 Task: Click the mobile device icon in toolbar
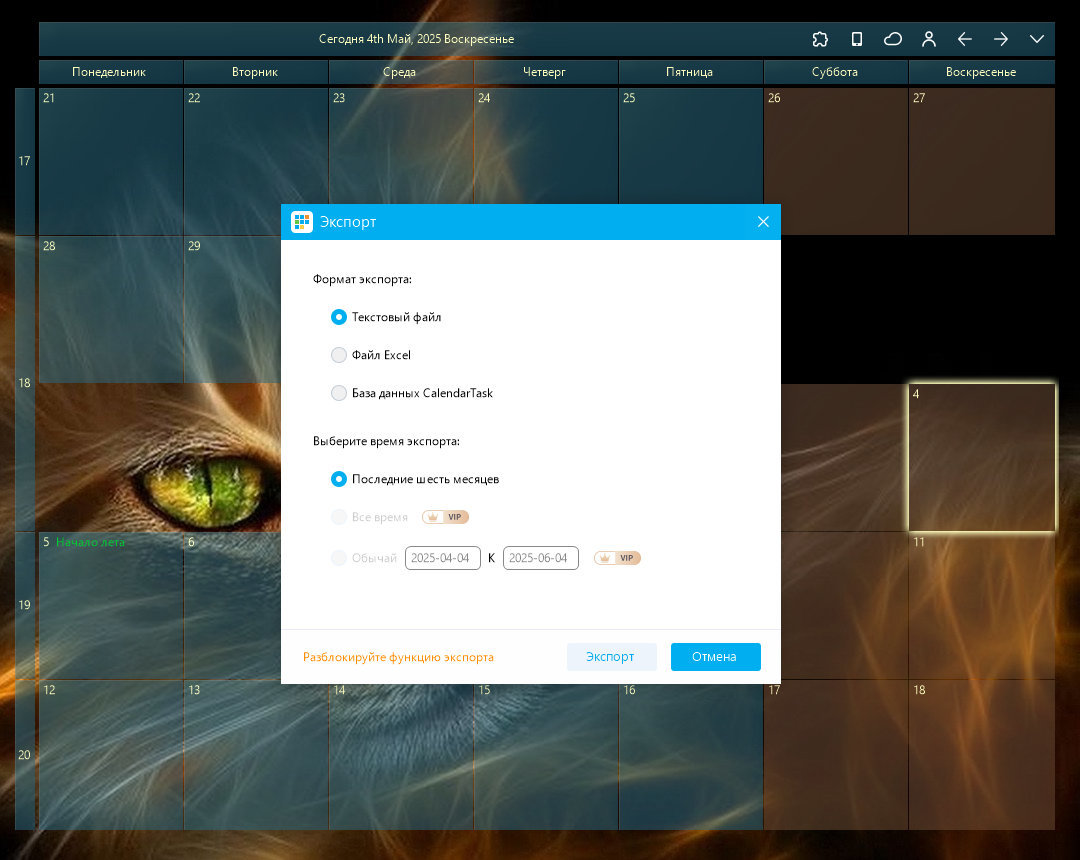point(856,39)
